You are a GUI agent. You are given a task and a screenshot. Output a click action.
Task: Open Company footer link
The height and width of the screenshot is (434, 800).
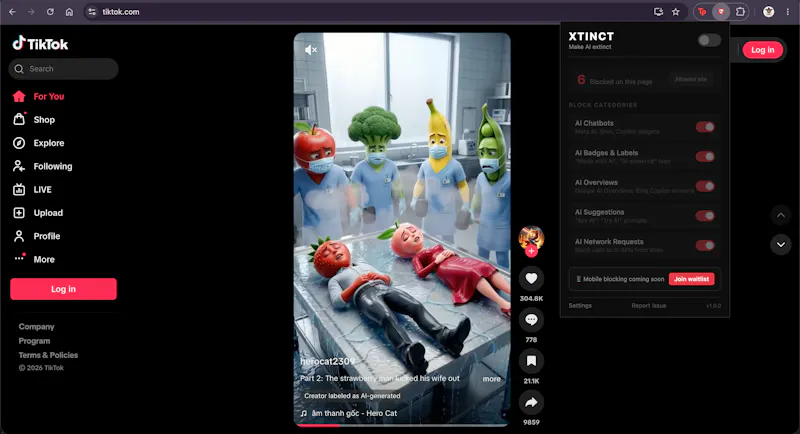click(36, 327)
